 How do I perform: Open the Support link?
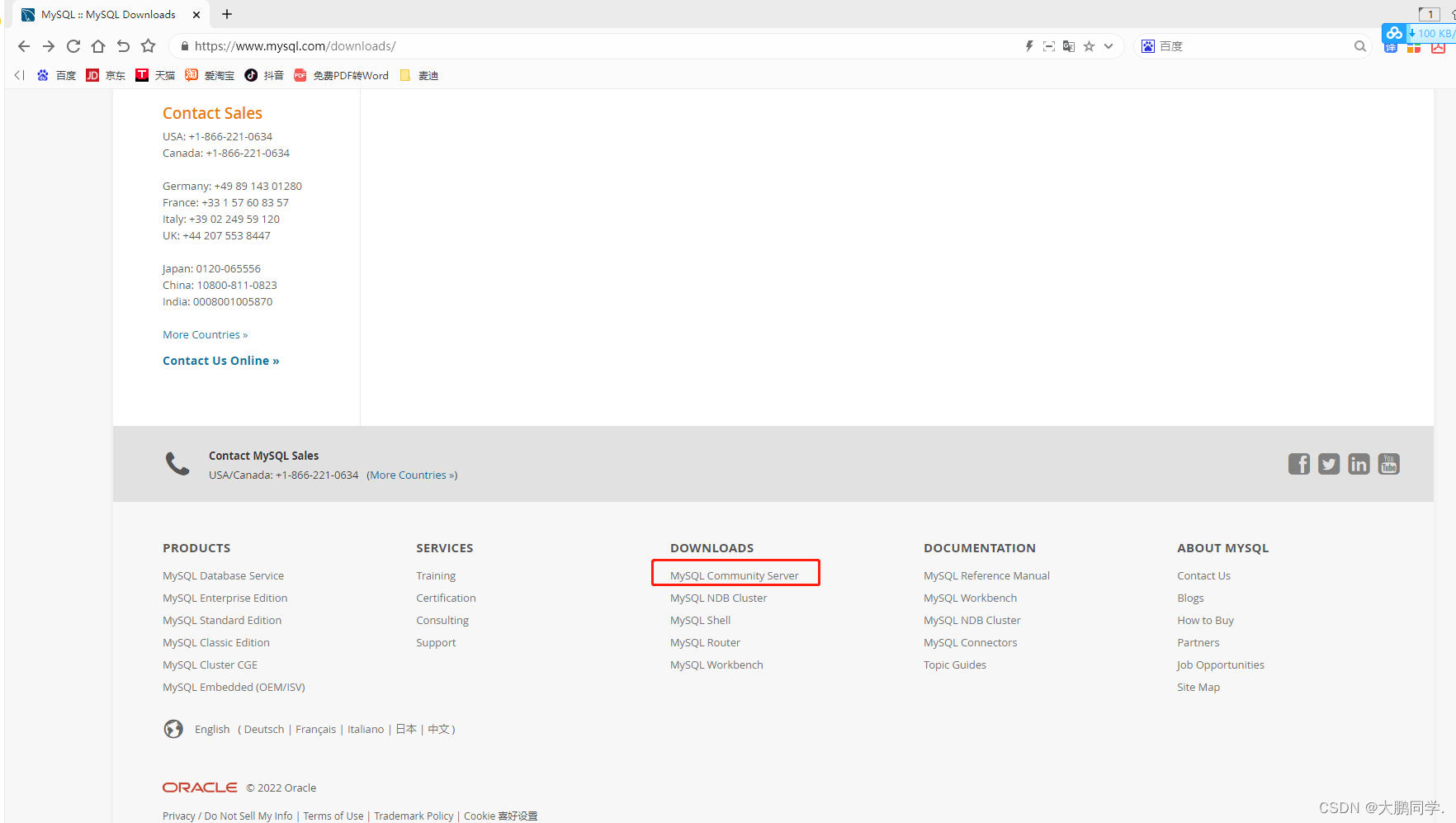click(436, 642)
